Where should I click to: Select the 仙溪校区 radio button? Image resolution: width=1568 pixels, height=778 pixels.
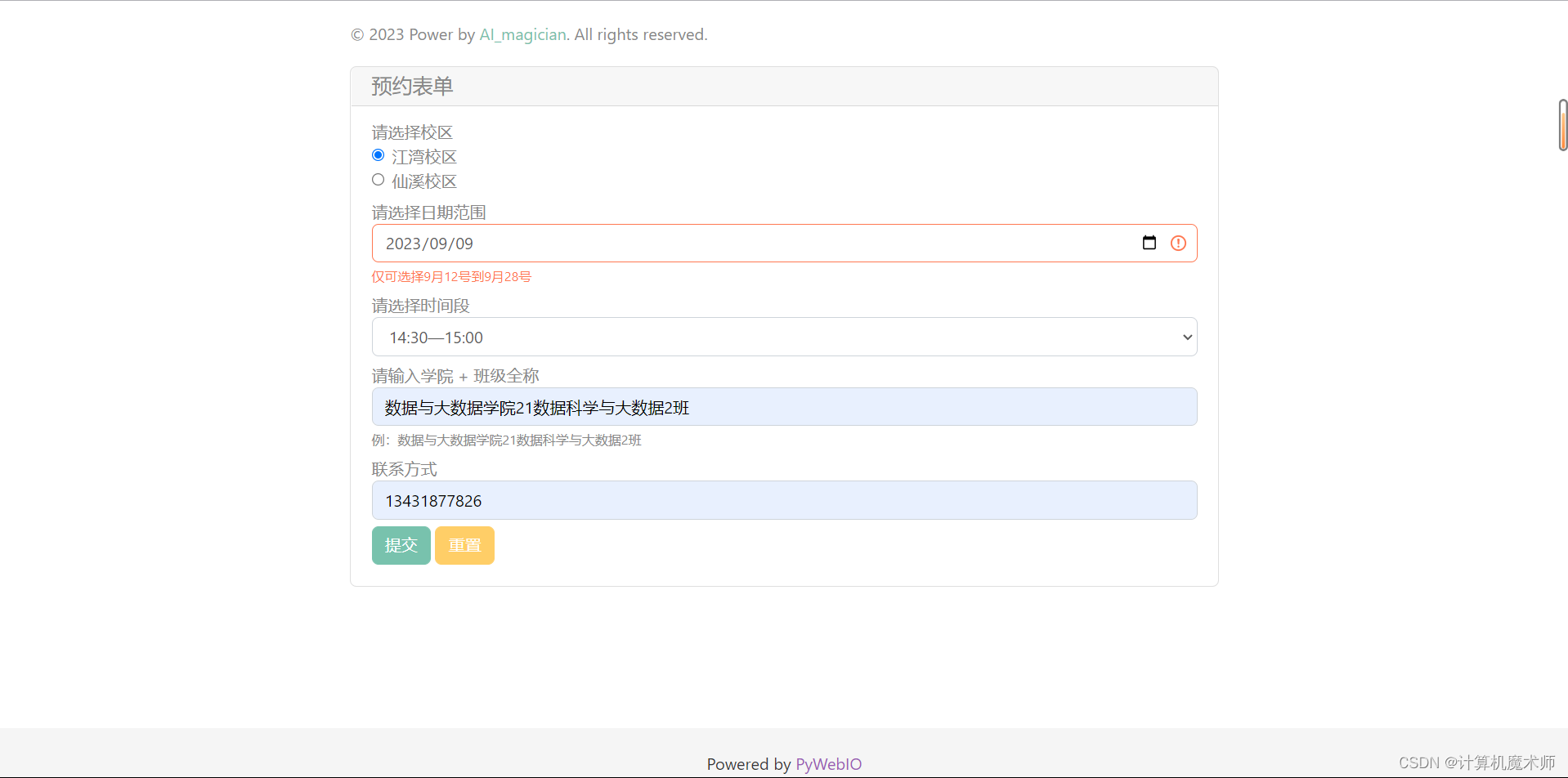378,180
